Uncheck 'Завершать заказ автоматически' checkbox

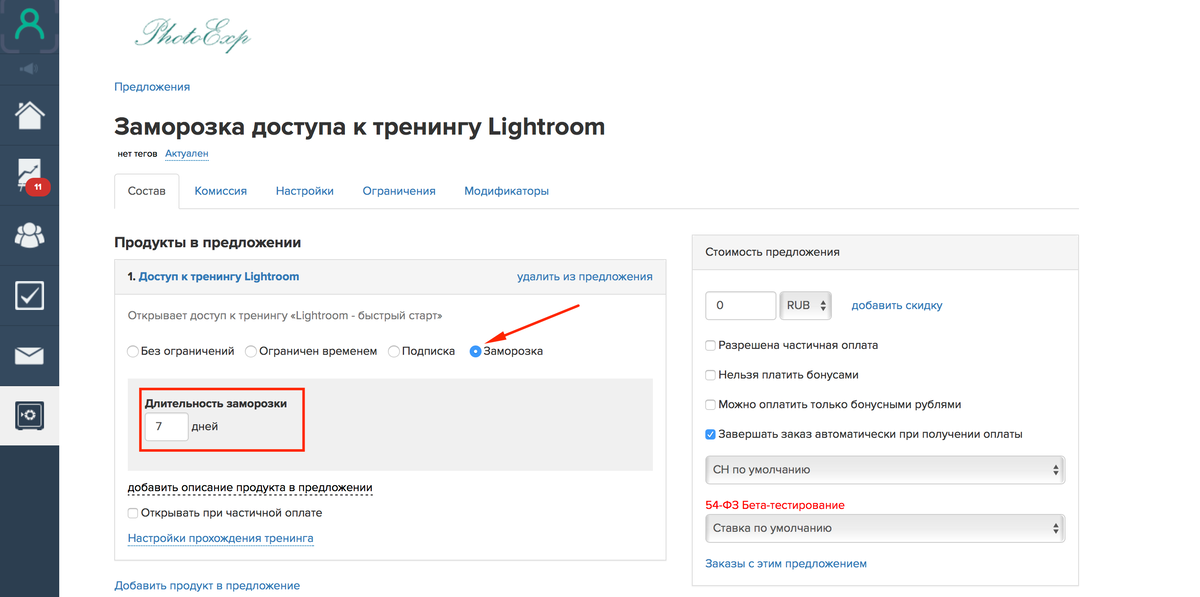pos(710,435)
